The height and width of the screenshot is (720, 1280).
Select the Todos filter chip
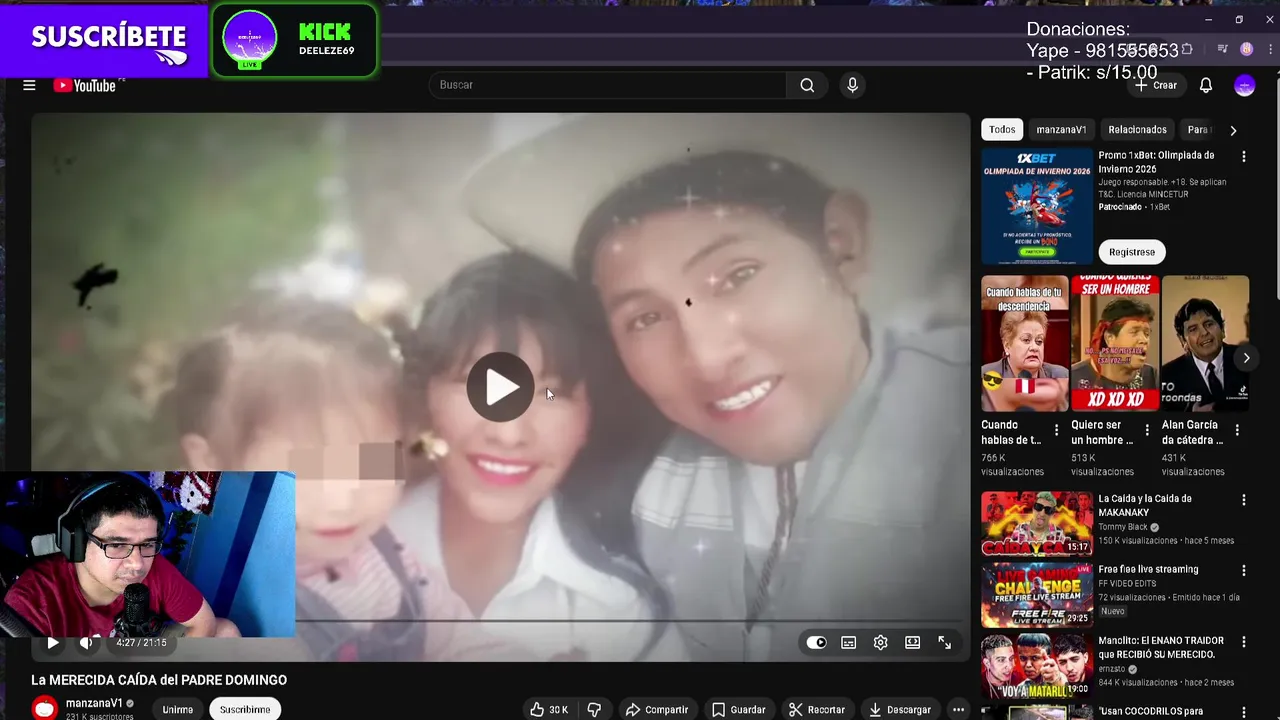coord(1002,129)
